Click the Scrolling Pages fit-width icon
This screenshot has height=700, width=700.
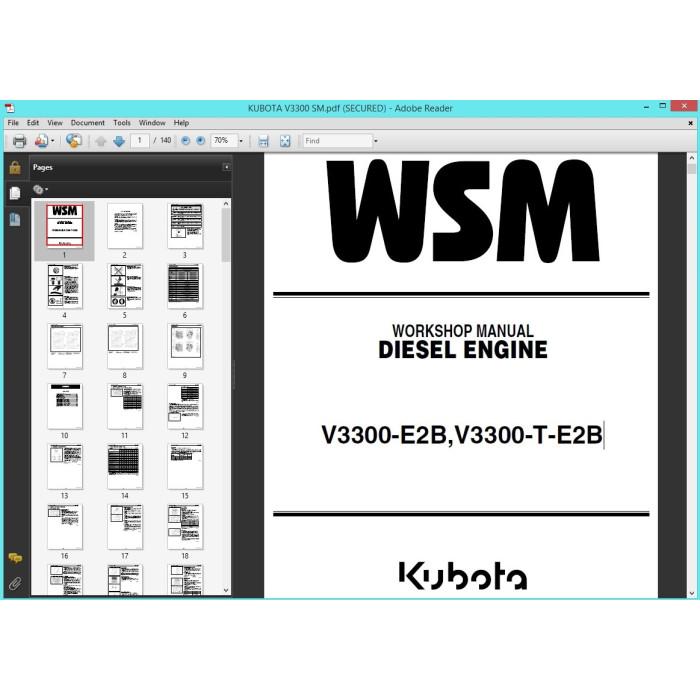click(263, 142)
